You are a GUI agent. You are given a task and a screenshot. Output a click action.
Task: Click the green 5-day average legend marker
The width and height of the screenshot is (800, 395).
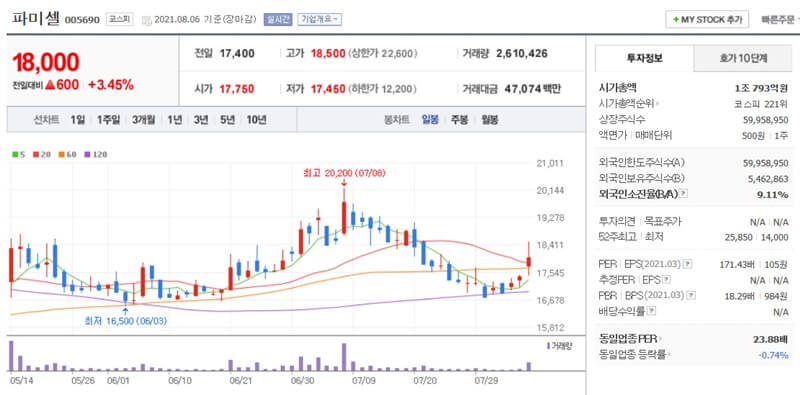15,154
